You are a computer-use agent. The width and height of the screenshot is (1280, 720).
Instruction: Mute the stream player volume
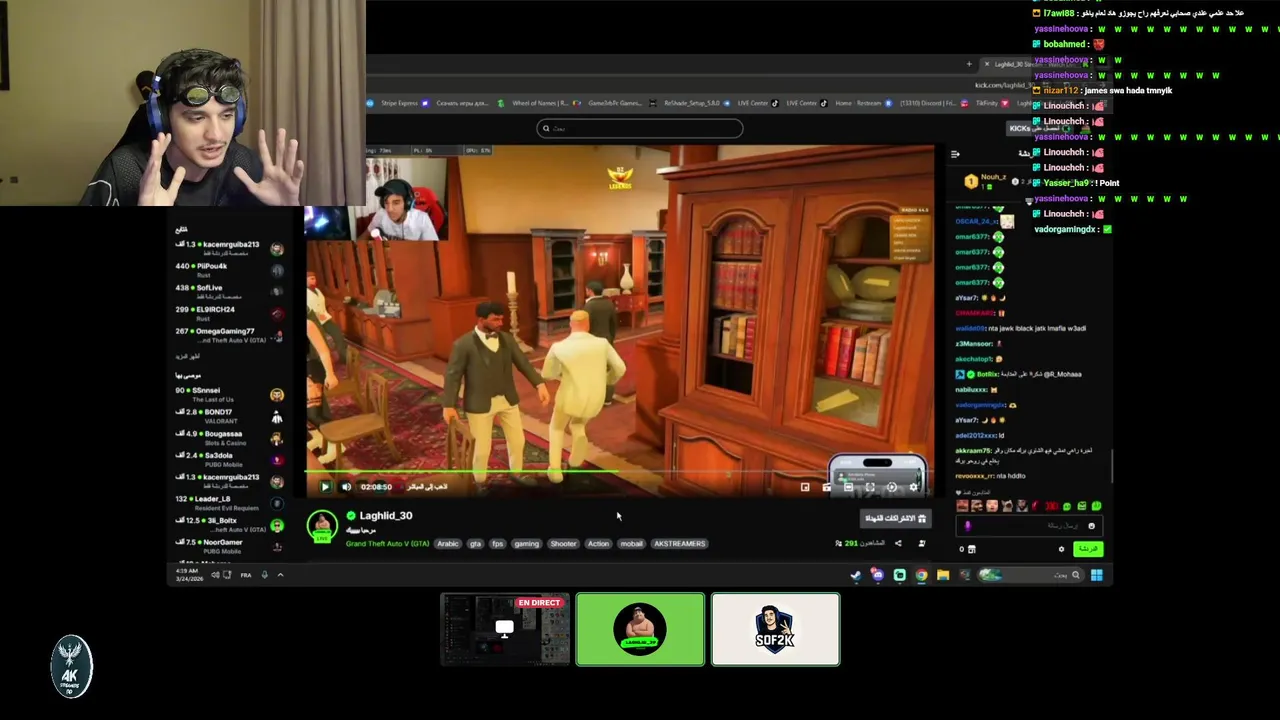(x=346, y=487)
